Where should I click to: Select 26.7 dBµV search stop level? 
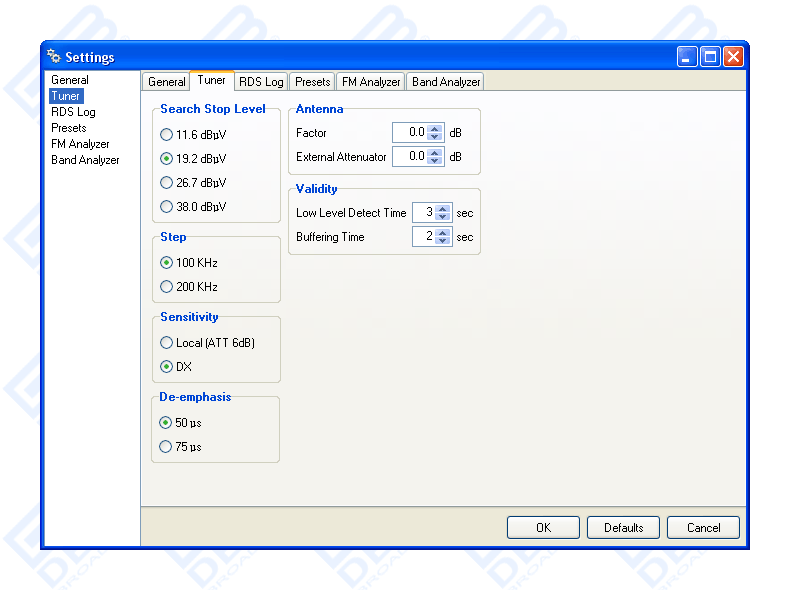pos(166,183)
